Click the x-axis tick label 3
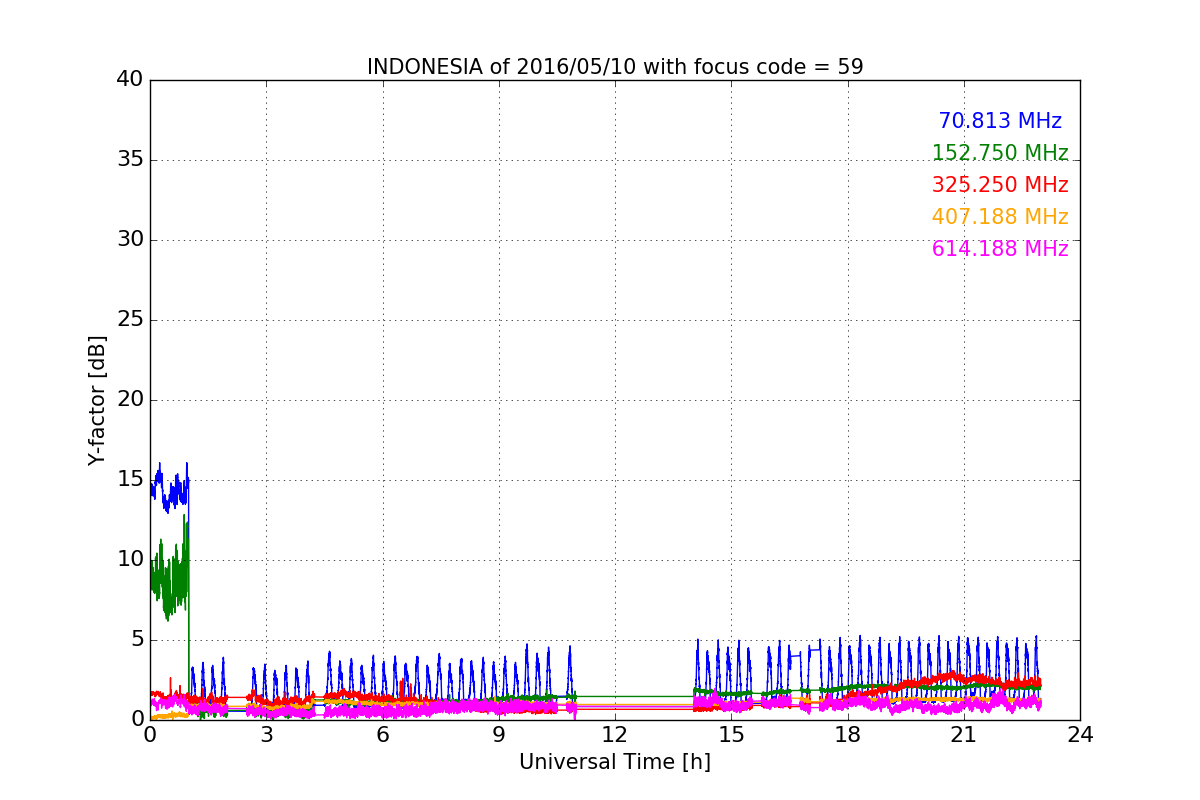This screenshot has height=800, width=1200. coord(266,735)
